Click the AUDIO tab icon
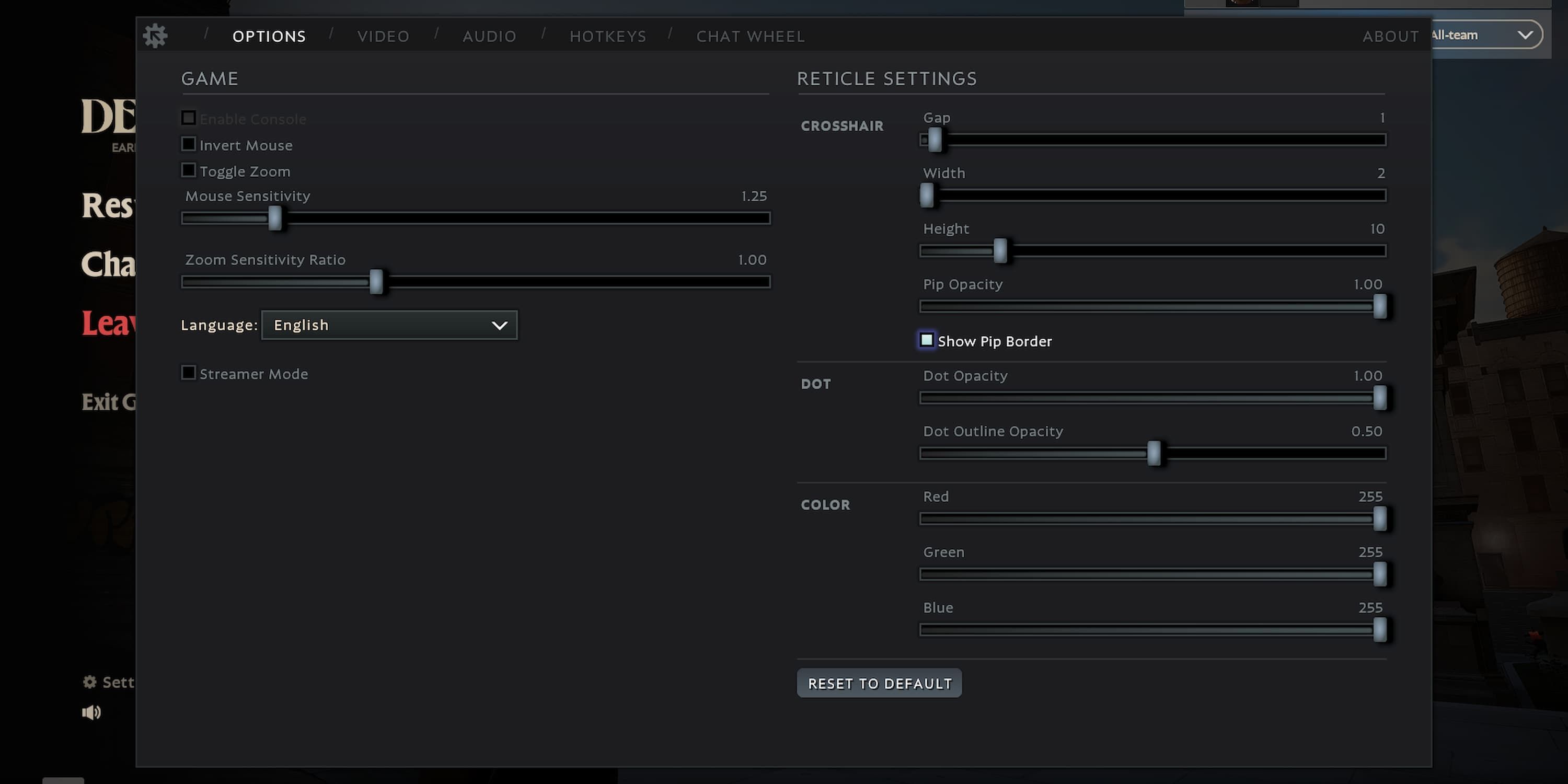 (x=489, y=36)
